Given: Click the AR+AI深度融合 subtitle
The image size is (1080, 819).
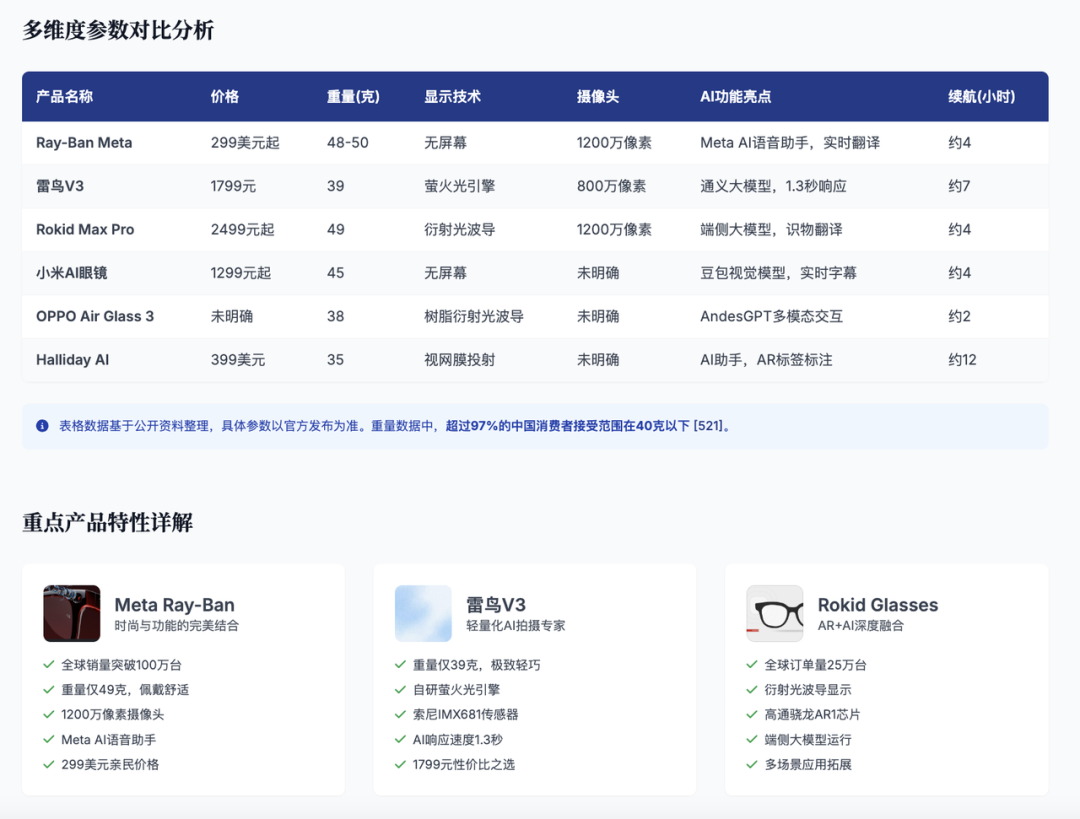Looking at the screenshot, I should click(x=860, y=625).
